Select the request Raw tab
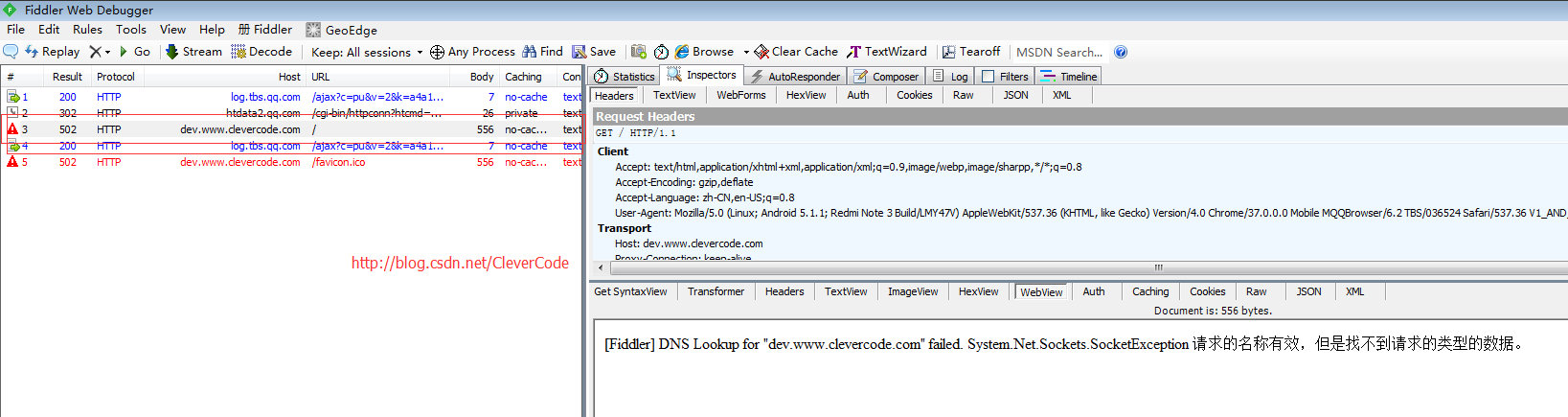The width and height of the screenshot is (1568, 417). click(x=963, y=95)
